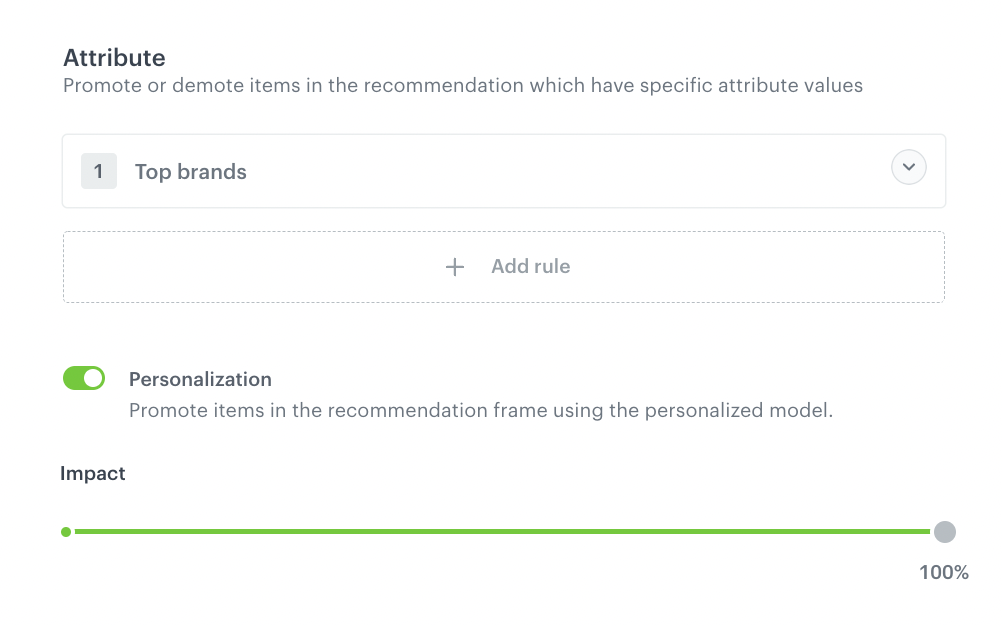This screenshot has height=626, width=1002.
Task: Click the number 1 badge on Top brands
Action: point(99,171)
